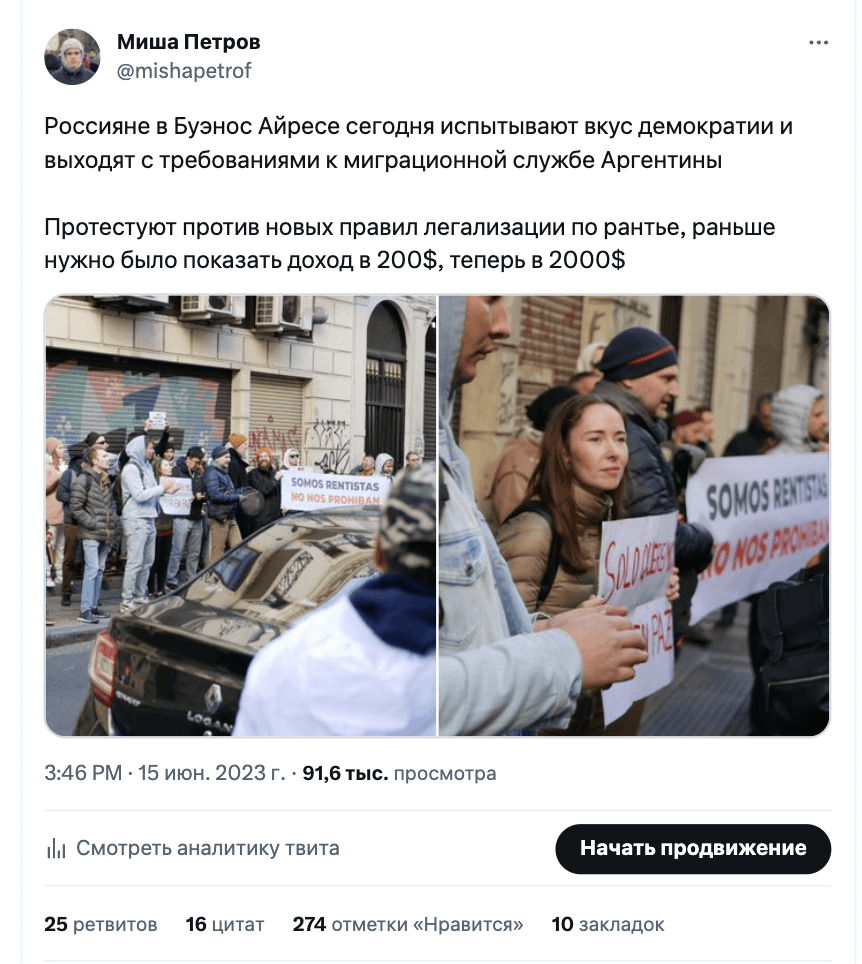Open the @mishapetrof handle link

(x=184, y=71)
